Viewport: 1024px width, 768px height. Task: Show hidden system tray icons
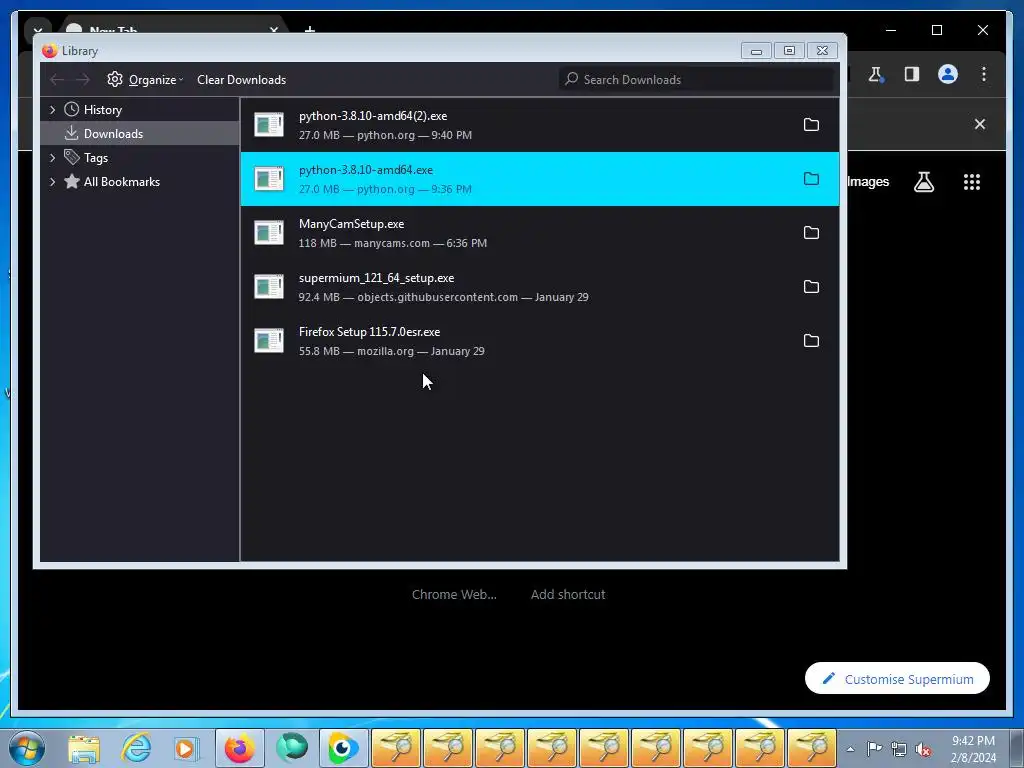pyautogui.click(x=850, y=749)
